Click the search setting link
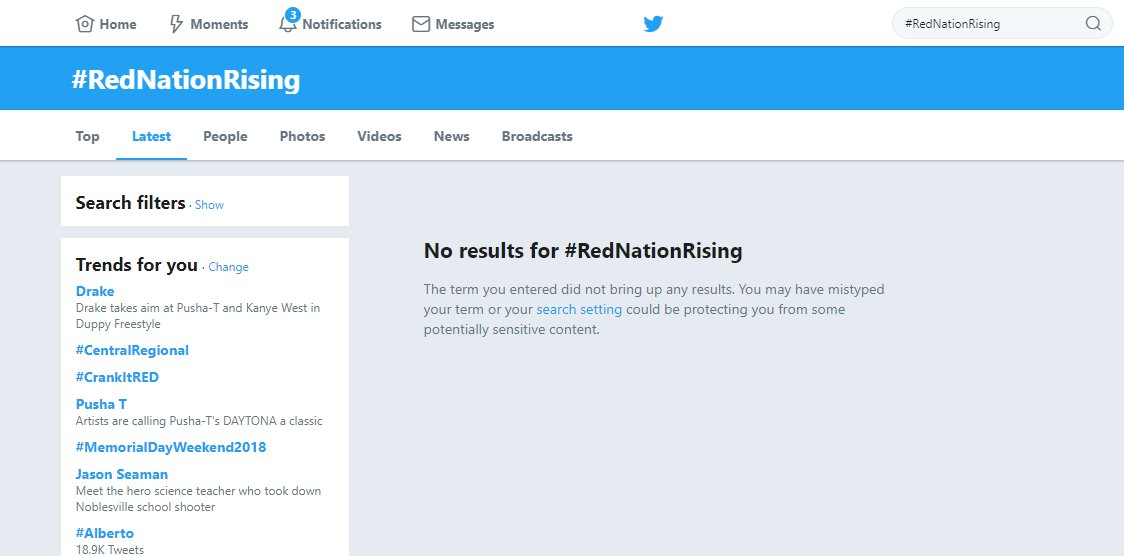Image resolution: width=1124 pixels, height=556 pixels. [x=579, y=310]
